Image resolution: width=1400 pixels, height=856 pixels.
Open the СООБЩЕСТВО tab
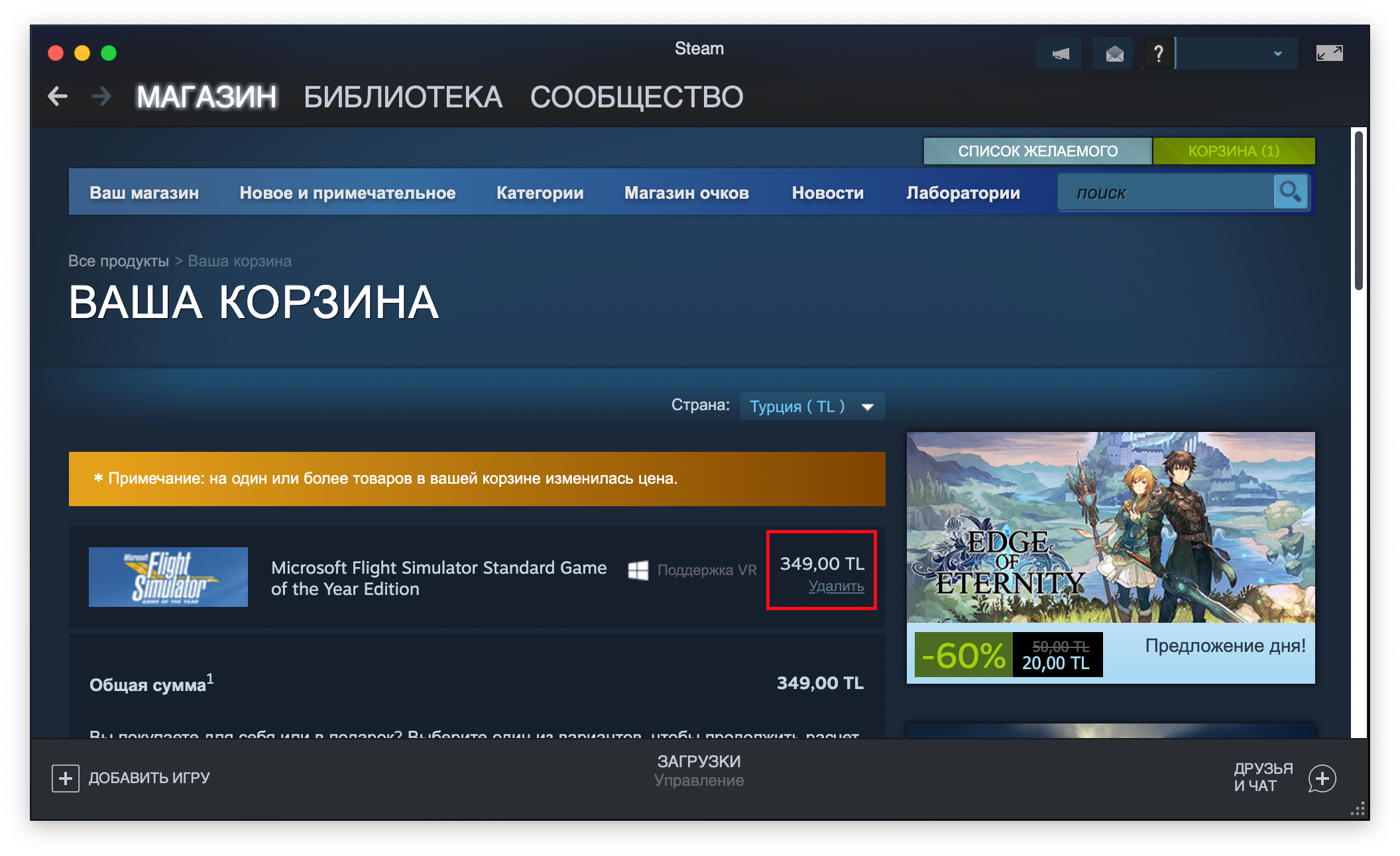click(636, 97)
